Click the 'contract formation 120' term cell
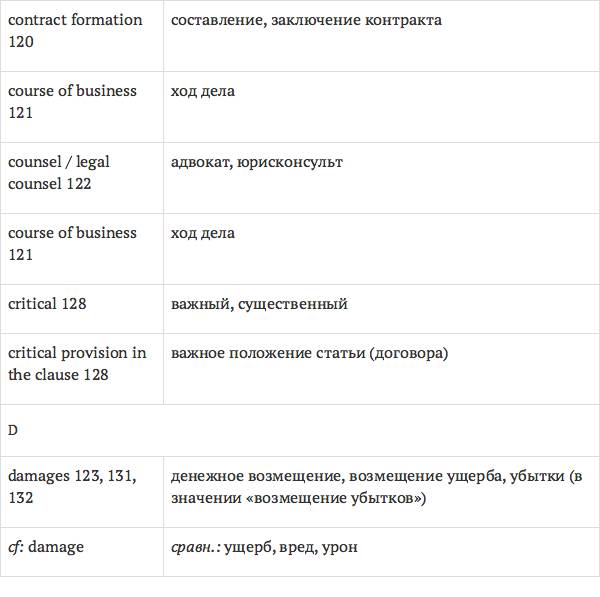The image size is (600, 597). coord(75,31)
